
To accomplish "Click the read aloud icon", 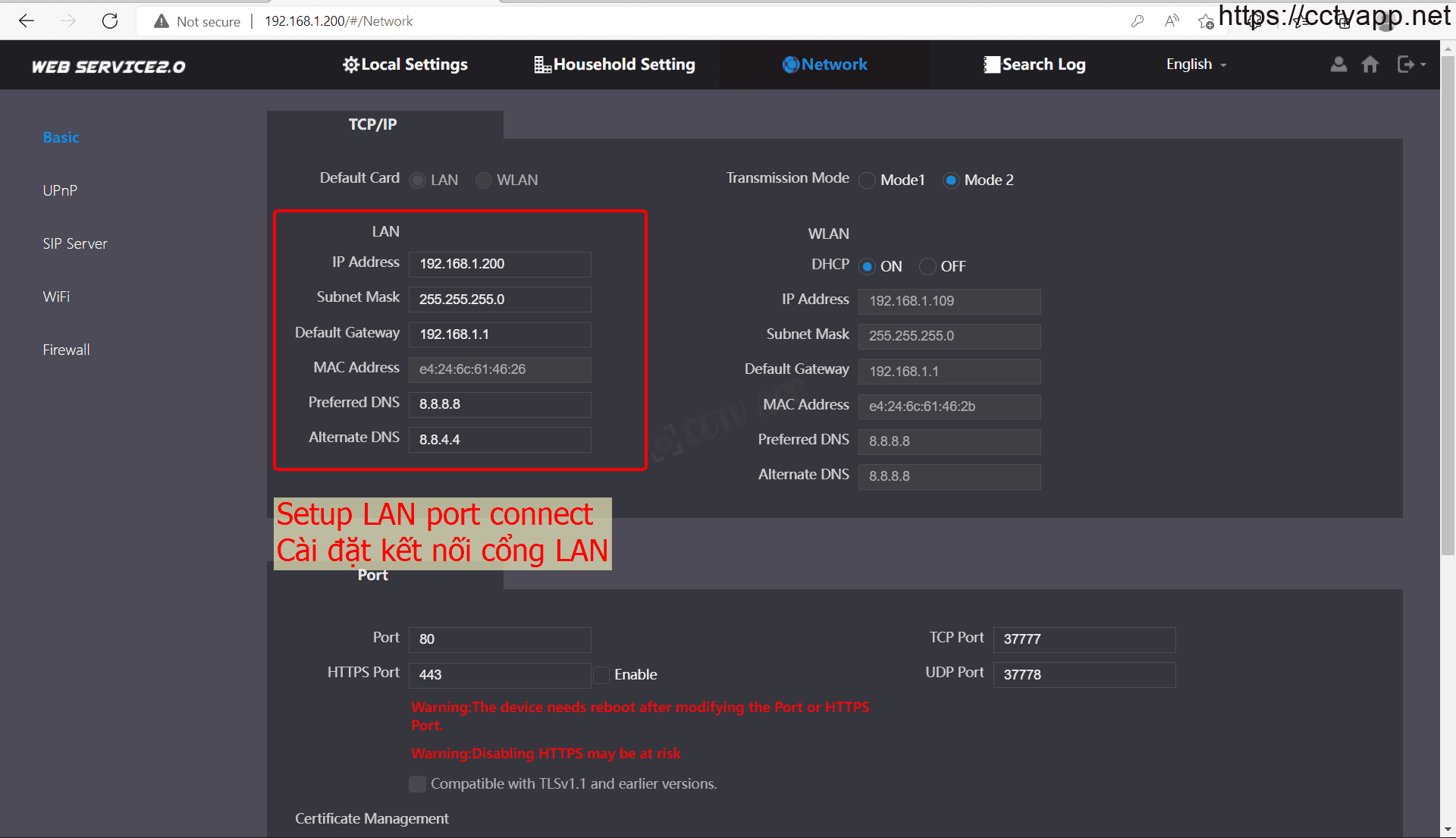I will pyautogui.click(x=1172, y=21).
